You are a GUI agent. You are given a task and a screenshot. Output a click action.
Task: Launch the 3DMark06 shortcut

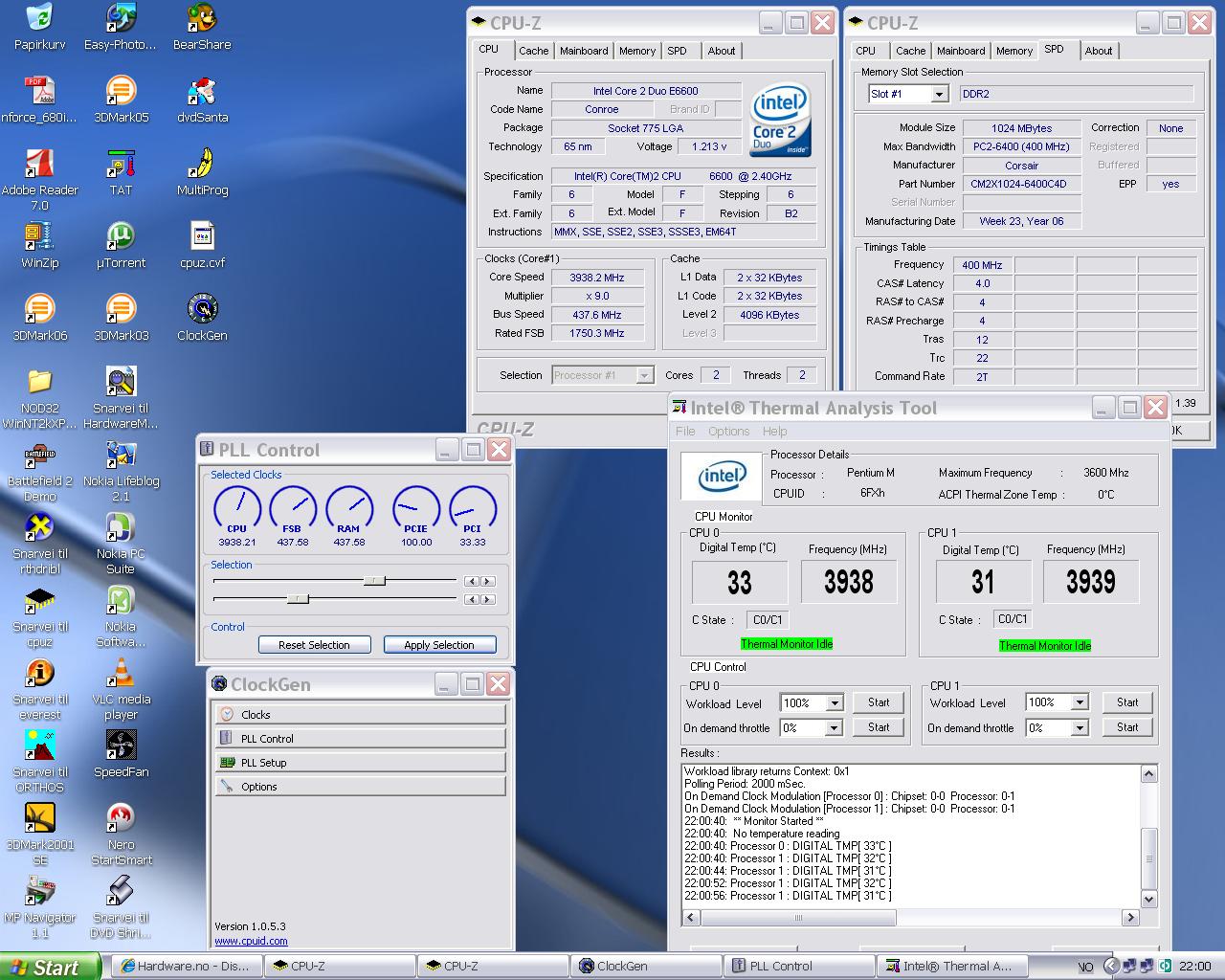(x=39, y=318)
